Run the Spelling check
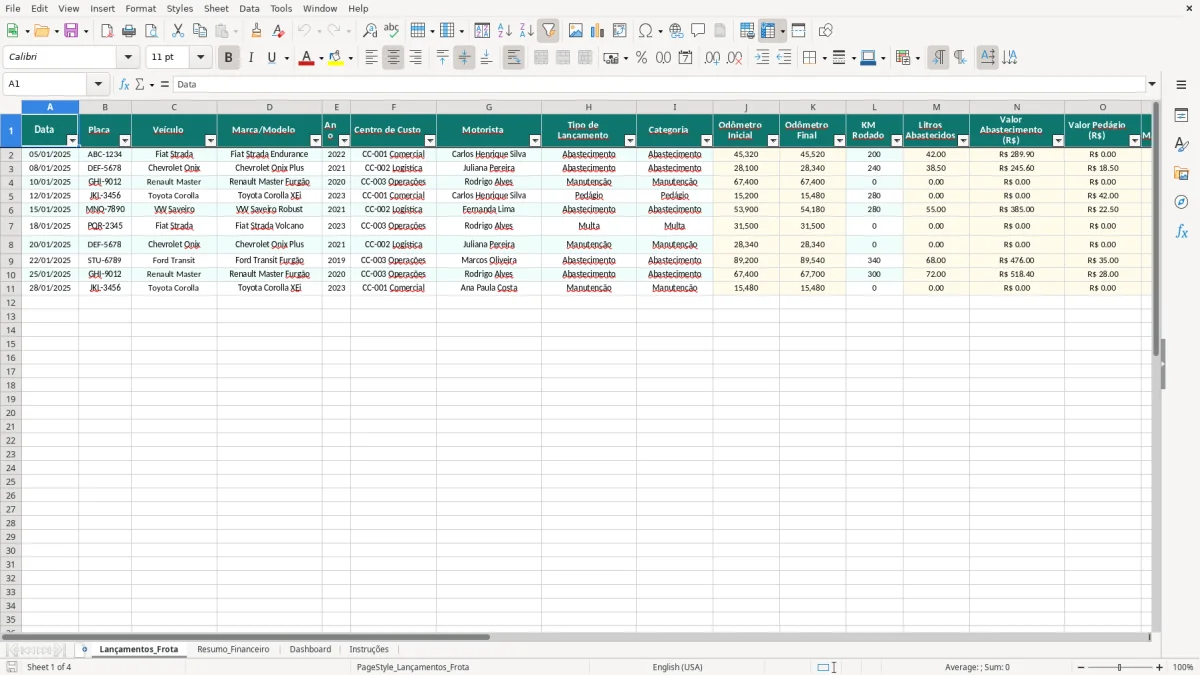The image size is (1200, 675). (x=392, y=31)
